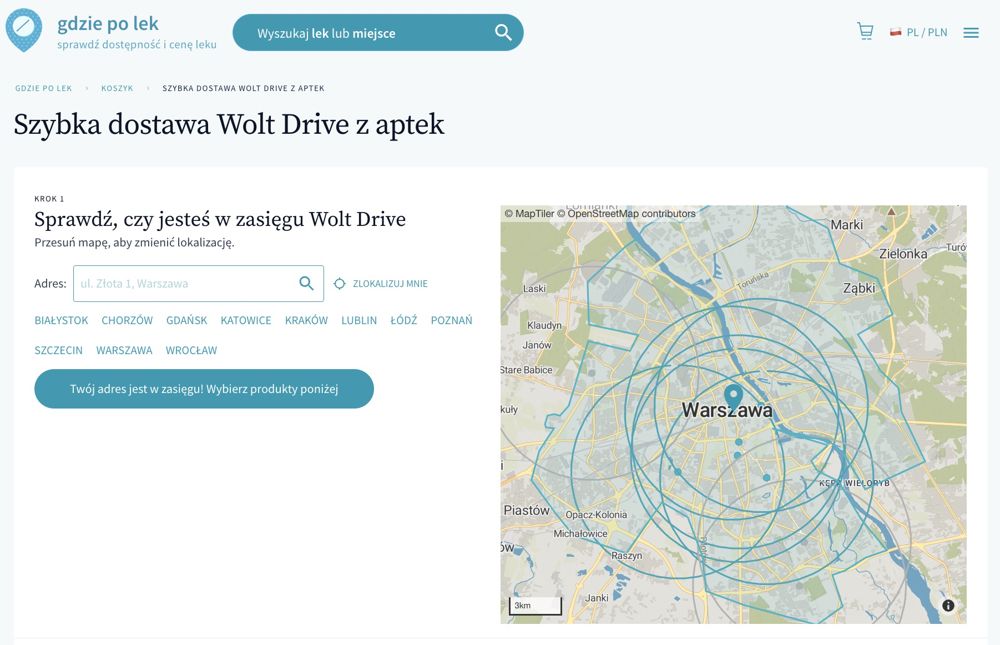Choose KATOWICE from the city list

[246, 320]
